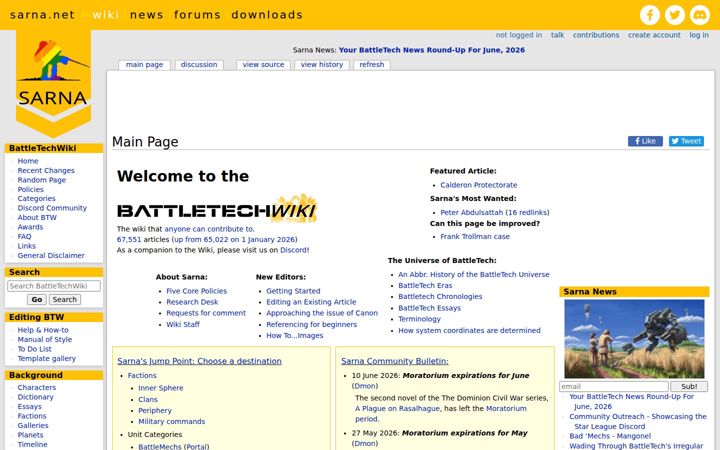Open the view history tab
The height and width of the screenshot is (450, 720).
pos(322,65)
